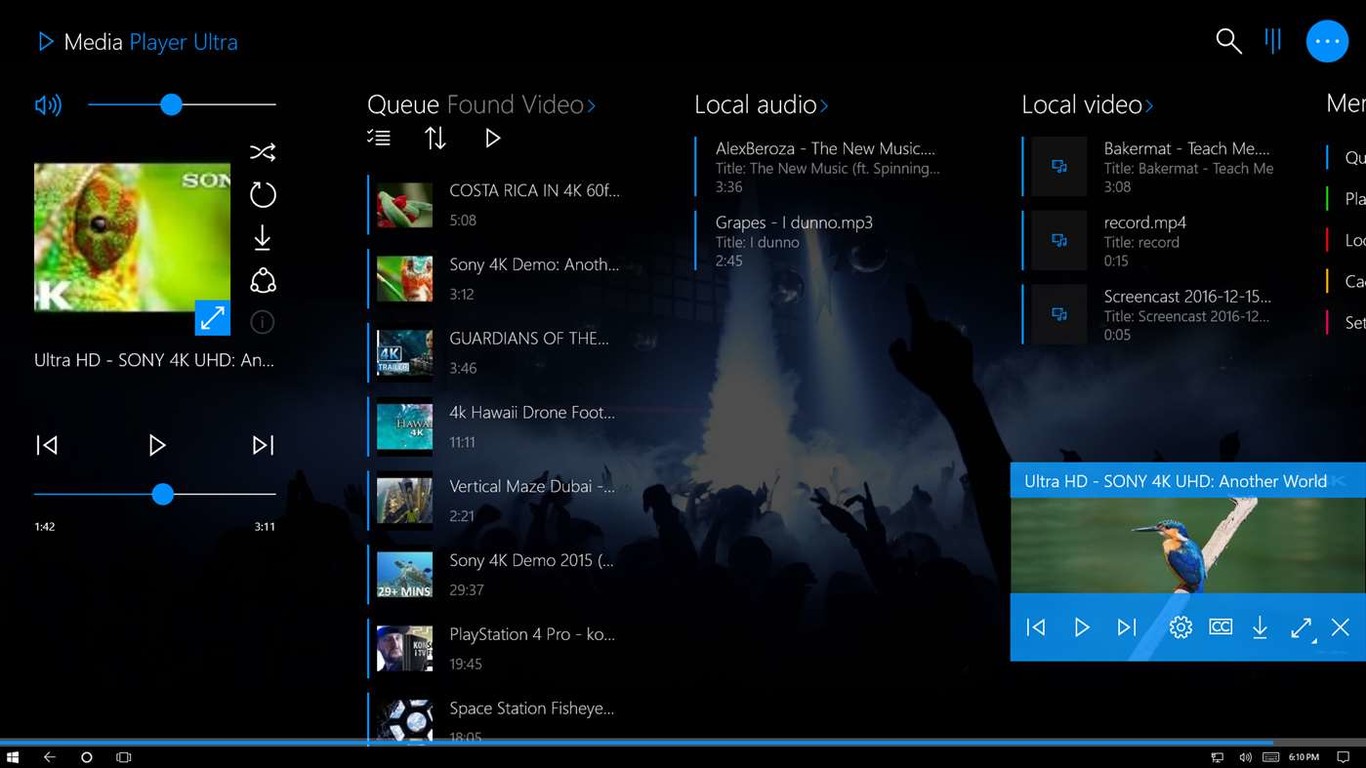Screen dimensions: 1366x768
Task: Expand the Local audio section chevron
Action: (x=824, y=106)
